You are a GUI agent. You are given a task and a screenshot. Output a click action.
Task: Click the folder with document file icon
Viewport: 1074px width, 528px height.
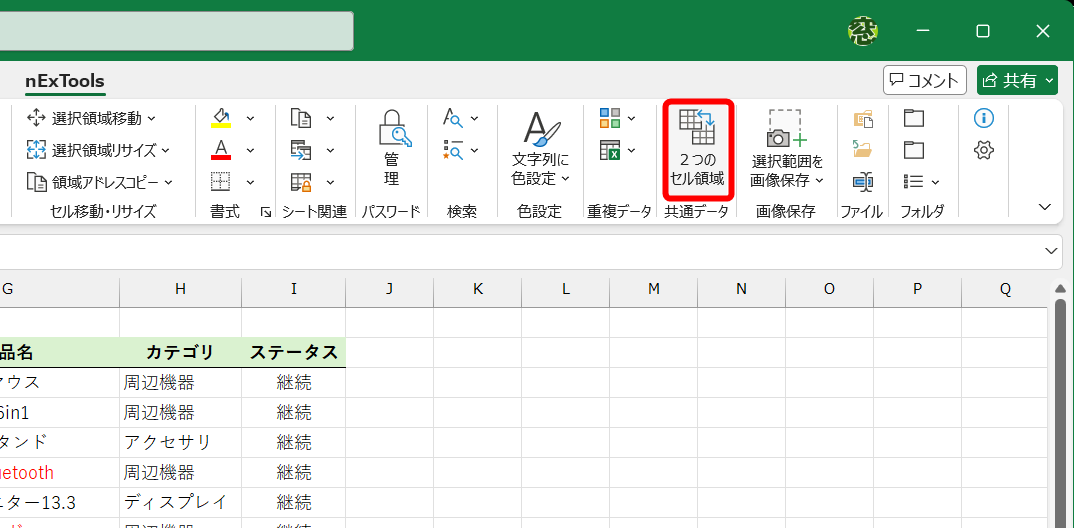point(863,118)
